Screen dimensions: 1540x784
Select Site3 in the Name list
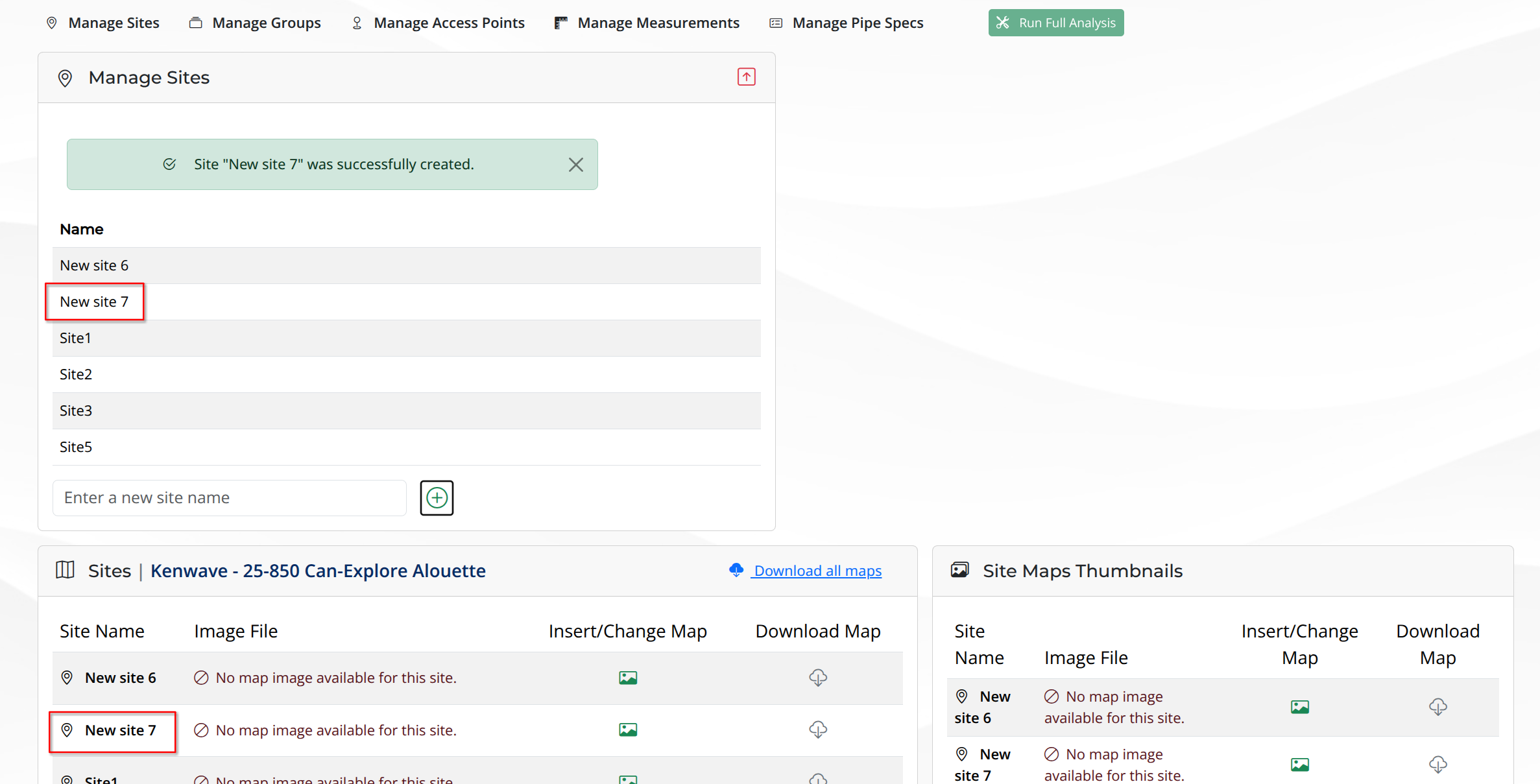coord(407,410)
